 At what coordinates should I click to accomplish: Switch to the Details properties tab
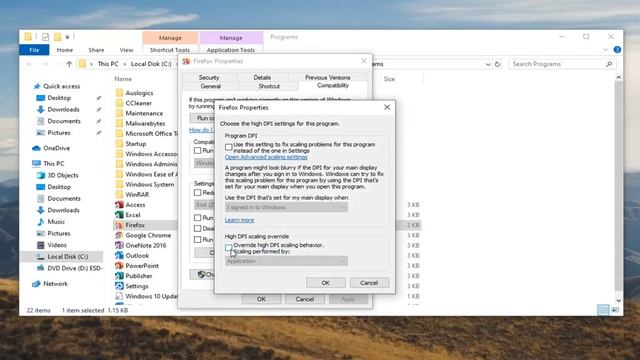coord(262,78)
